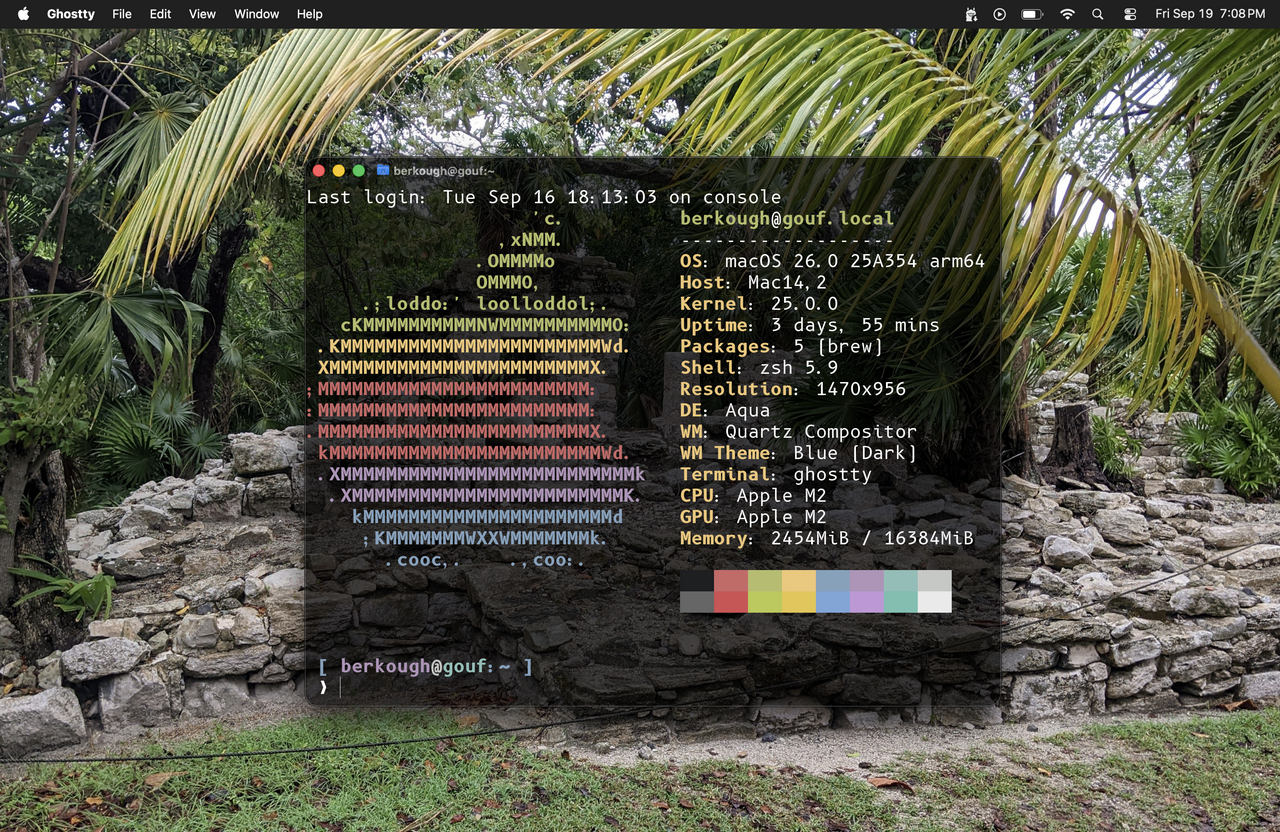Open the Edit menu
Image resolution: width=1280 pixels, height=832 pixels.
point(160,14)
